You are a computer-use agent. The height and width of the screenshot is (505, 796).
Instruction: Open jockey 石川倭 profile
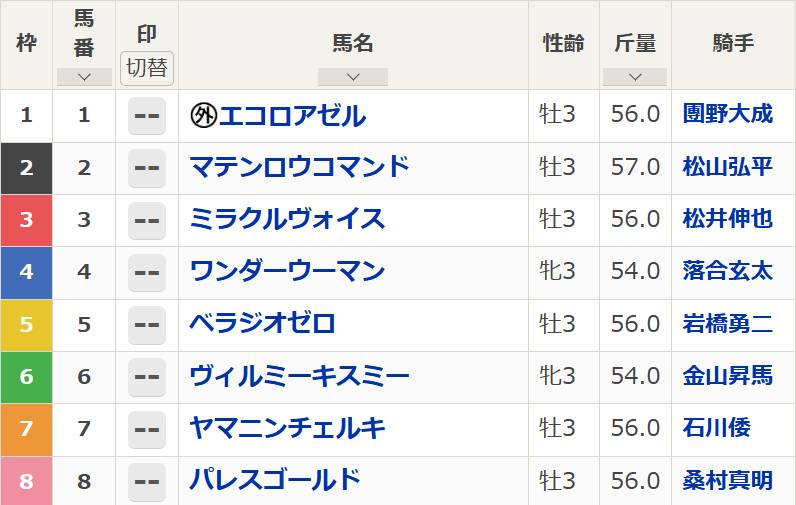716,427
